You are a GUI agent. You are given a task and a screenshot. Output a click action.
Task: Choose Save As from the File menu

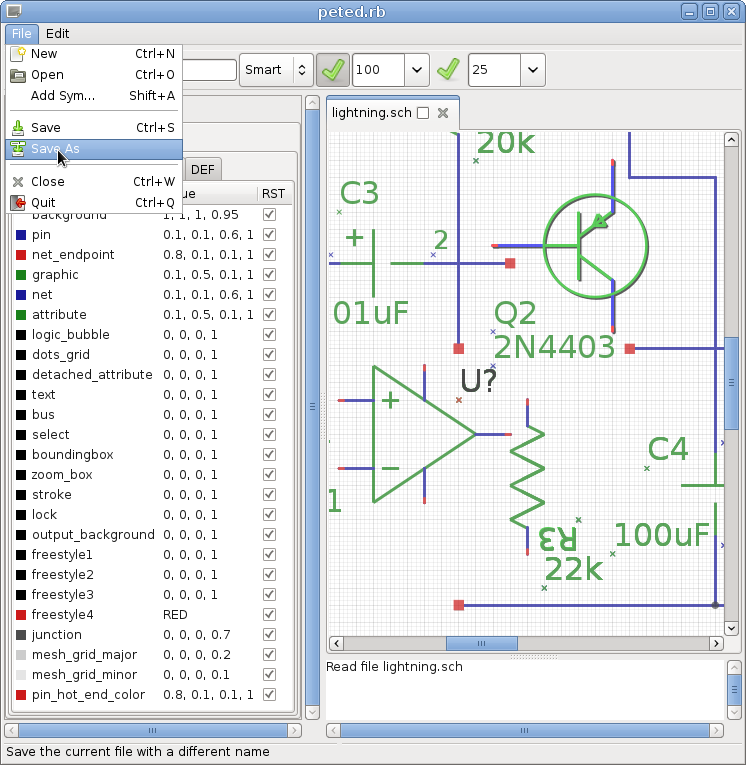click(55, 149)
